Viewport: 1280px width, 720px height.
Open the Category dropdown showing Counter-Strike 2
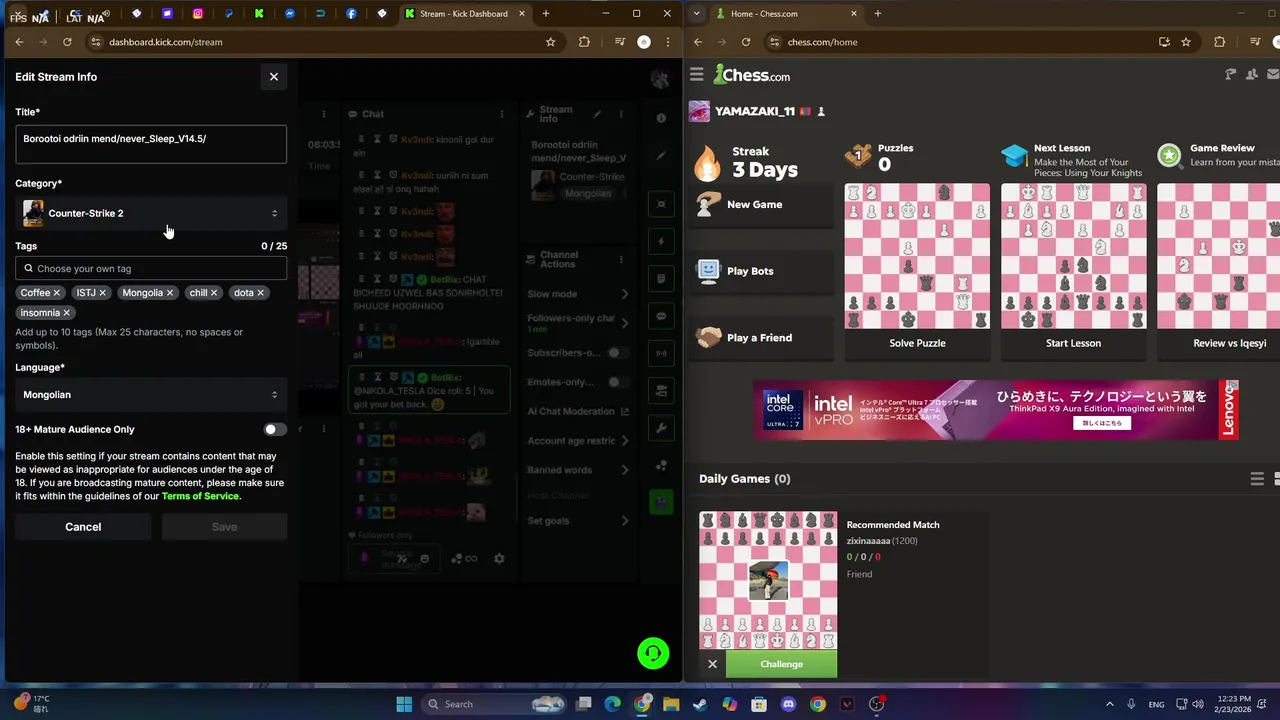pos(151,213)
